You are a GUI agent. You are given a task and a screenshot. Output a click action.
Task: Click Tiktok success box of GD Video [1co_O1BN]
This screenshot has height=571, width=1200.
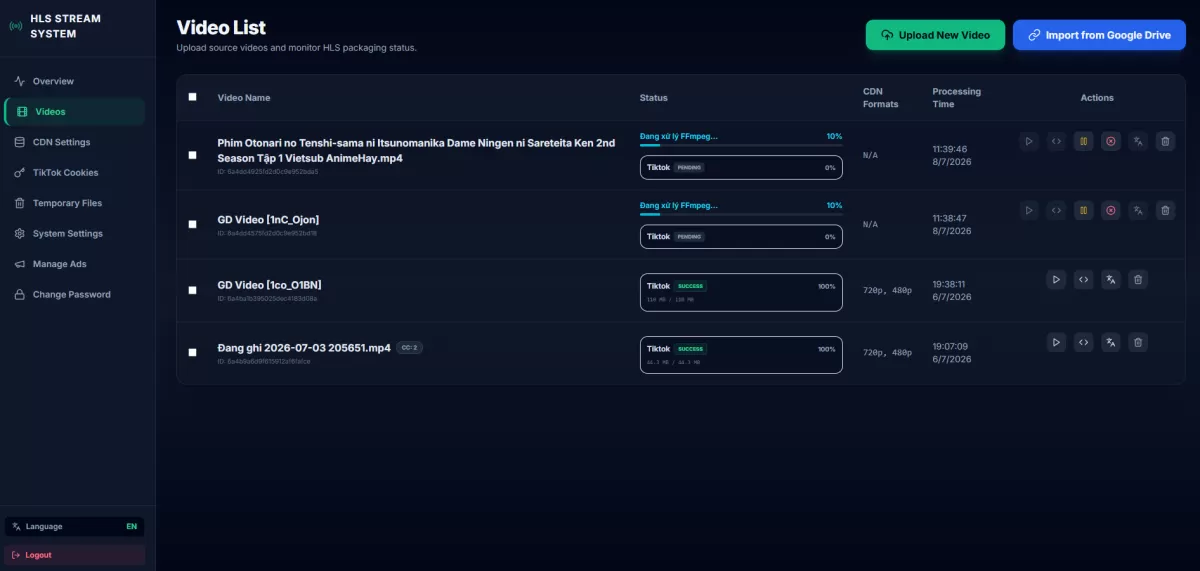(741, 292)
